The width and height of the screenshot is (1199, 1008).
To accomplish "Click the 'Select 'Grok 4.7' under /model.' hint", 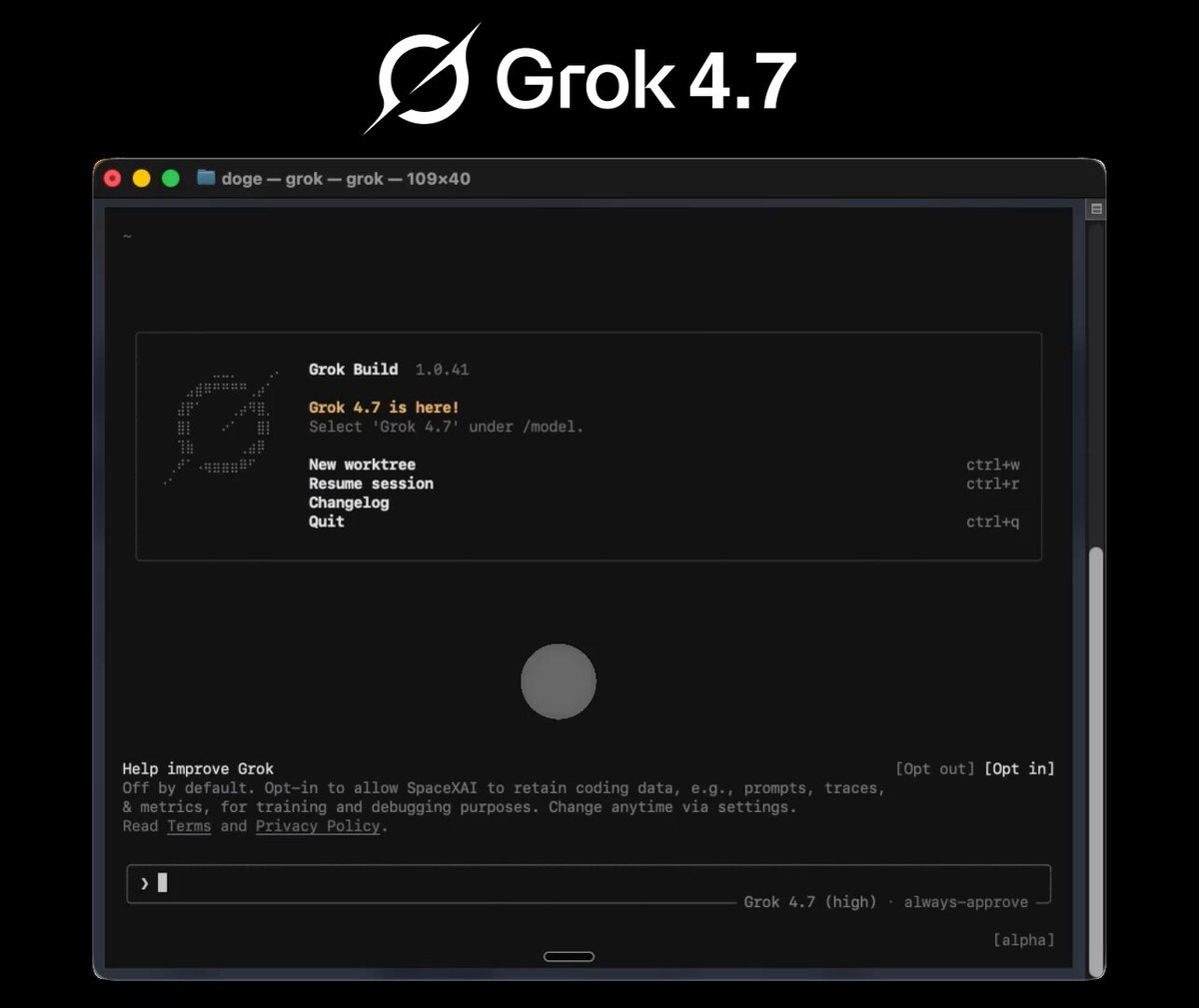I will tap(446, 427).
